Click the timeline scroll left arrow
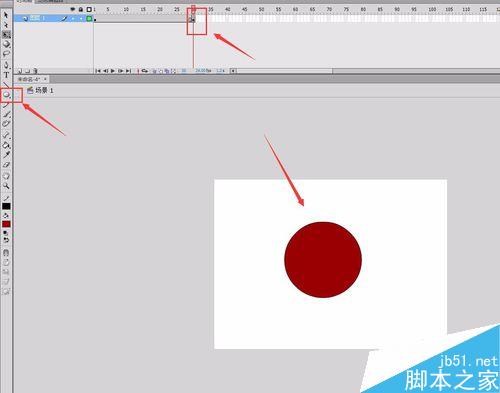Screen dimensions: 500x393 coord(234,71)
